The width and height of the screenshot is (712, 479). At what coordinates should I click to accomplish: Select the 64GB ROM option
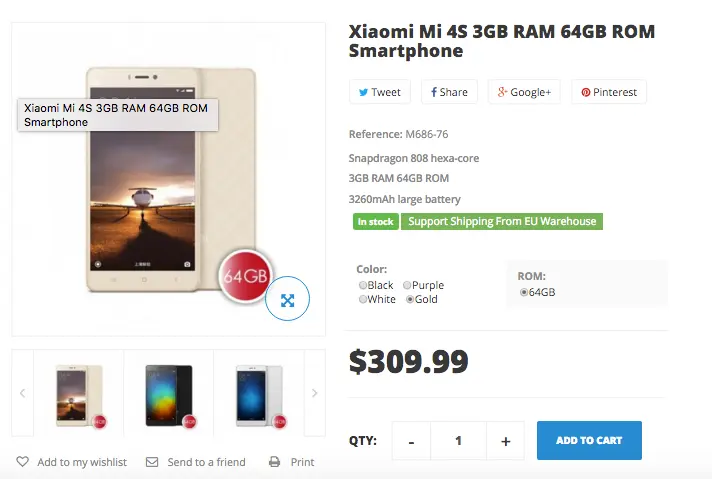pos(524,292)
